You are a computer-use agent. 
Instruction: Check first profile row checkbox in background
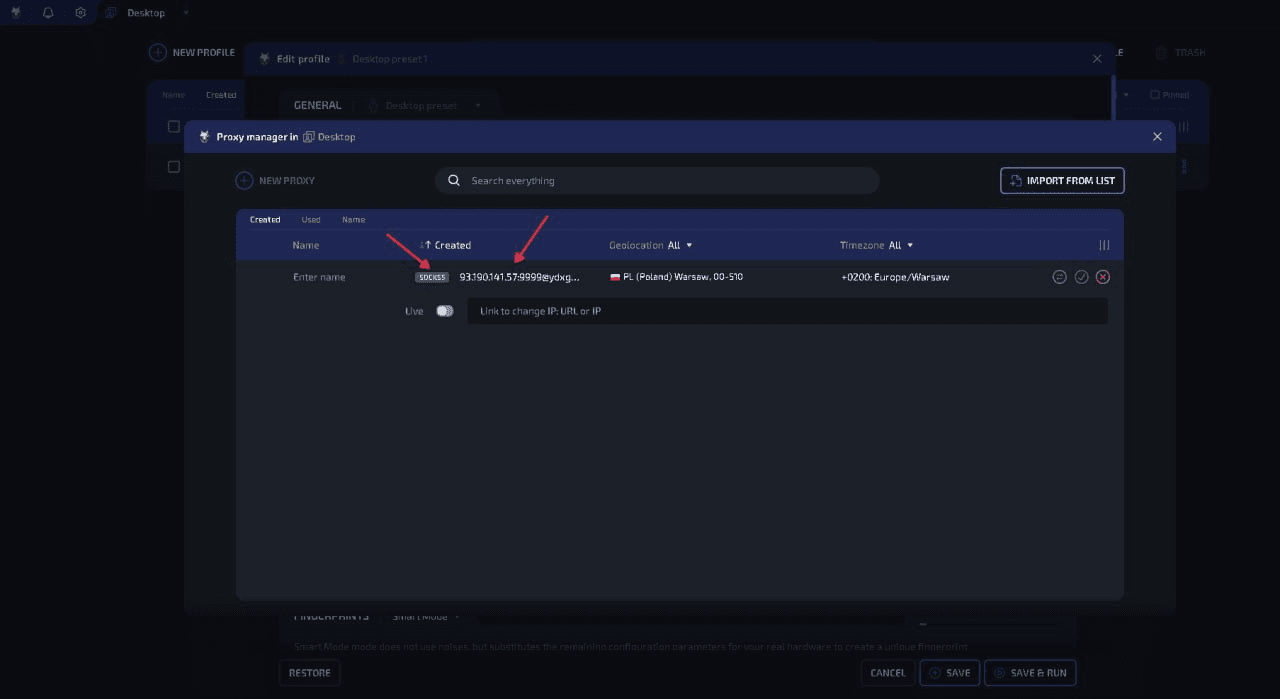point(173,127)
